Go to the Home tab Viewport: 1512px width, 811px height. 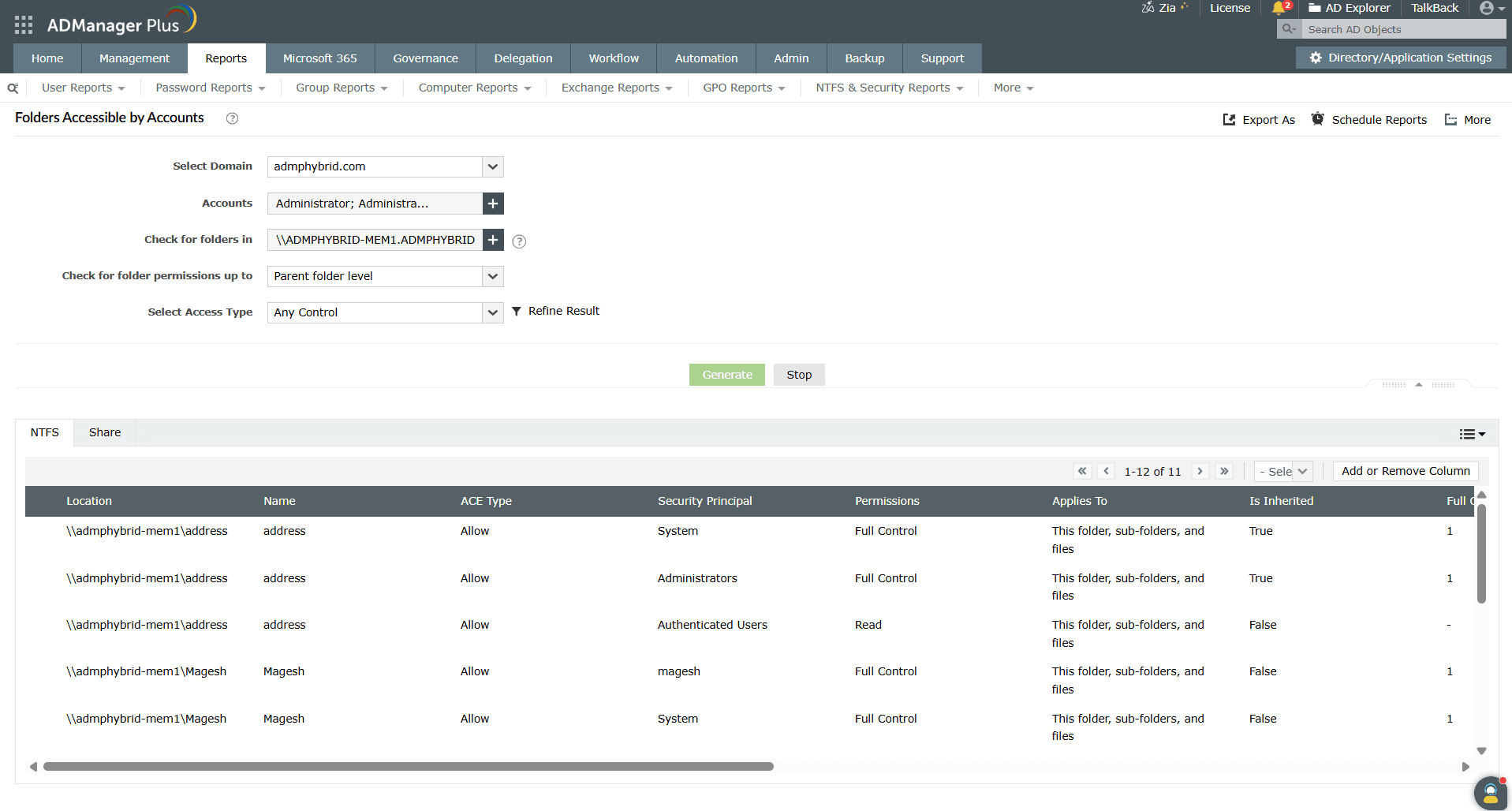(47, 58)
